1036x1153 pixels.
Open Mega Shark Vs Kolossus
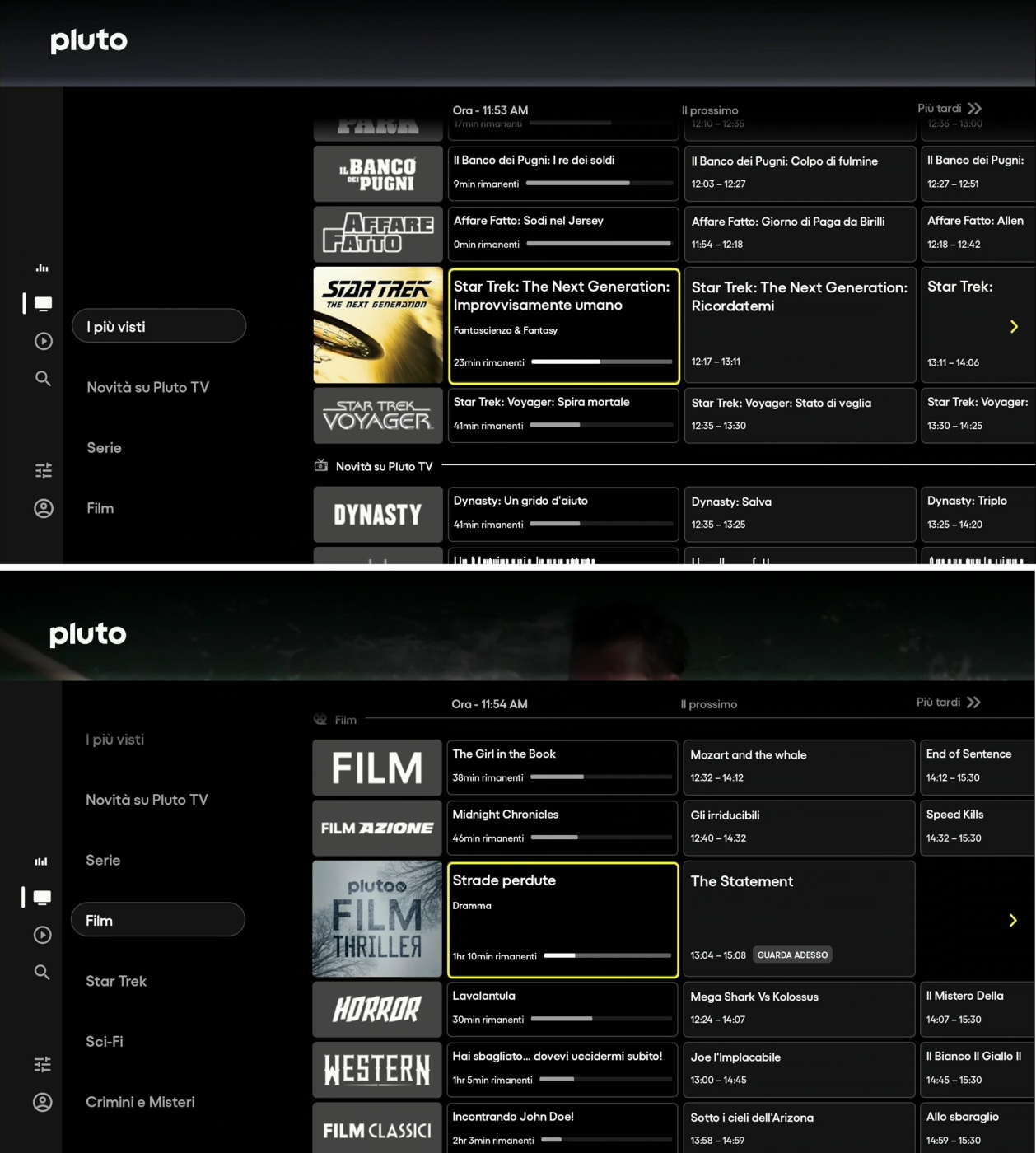(800, 1009)
